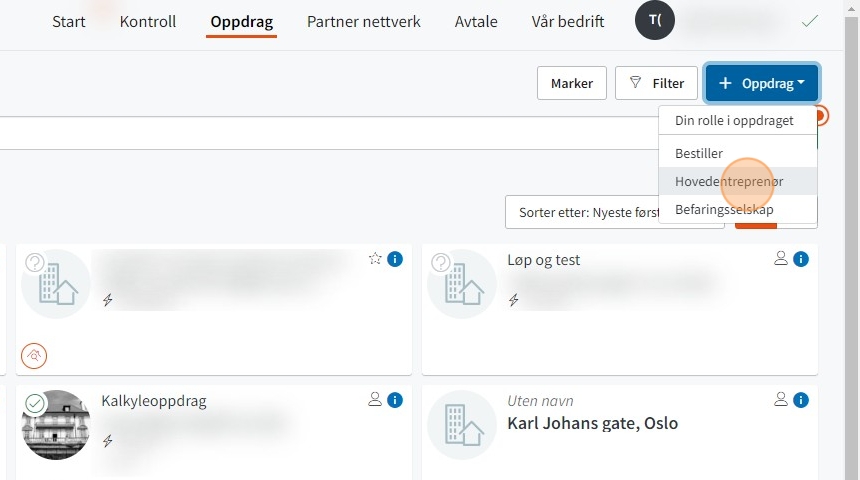
Task: Open the Partner nettverk tab
Action: click(x=364, y=21)
